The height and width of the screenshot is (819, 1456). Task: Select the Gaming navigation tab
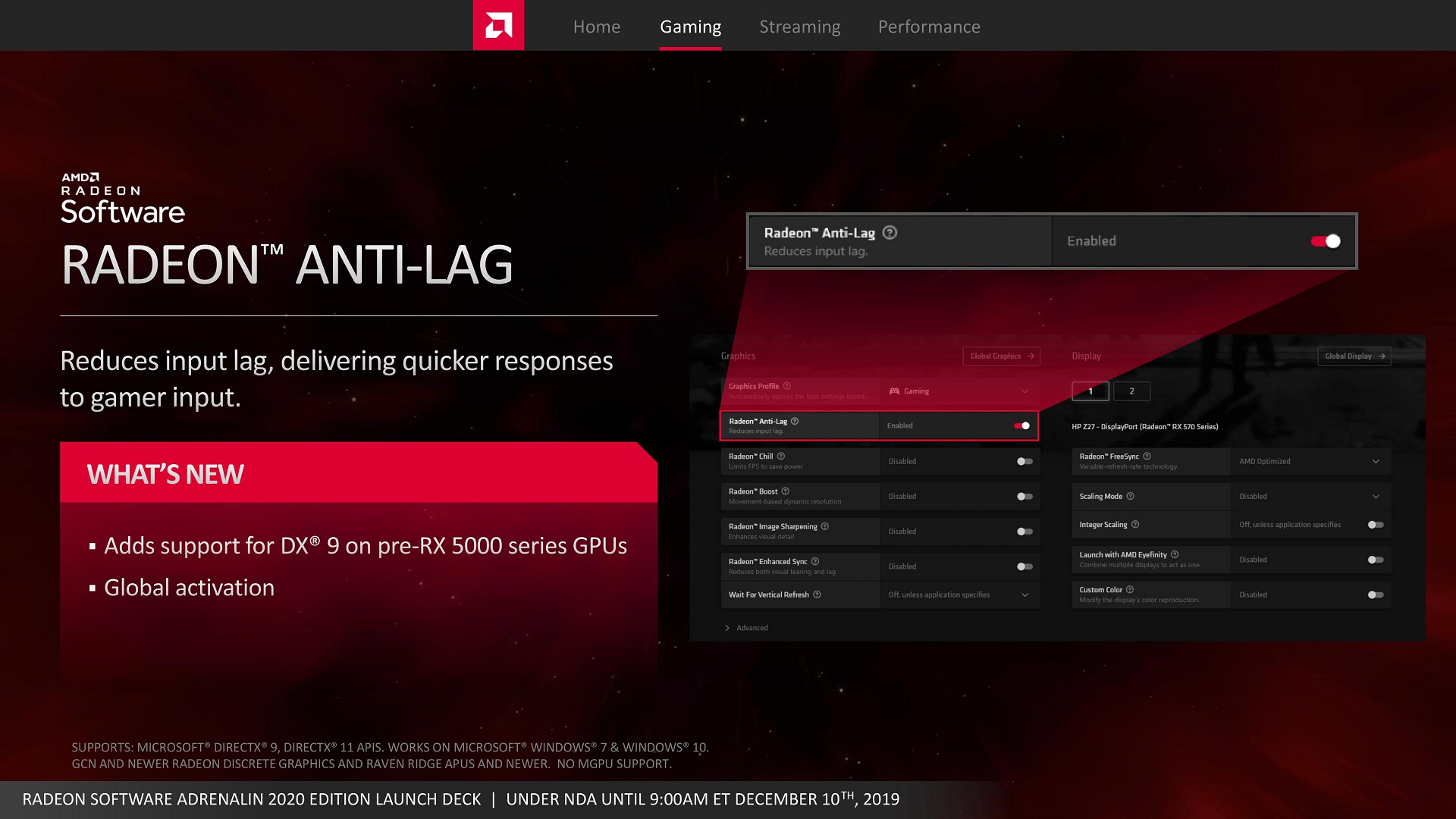click(x=690, y=27)
